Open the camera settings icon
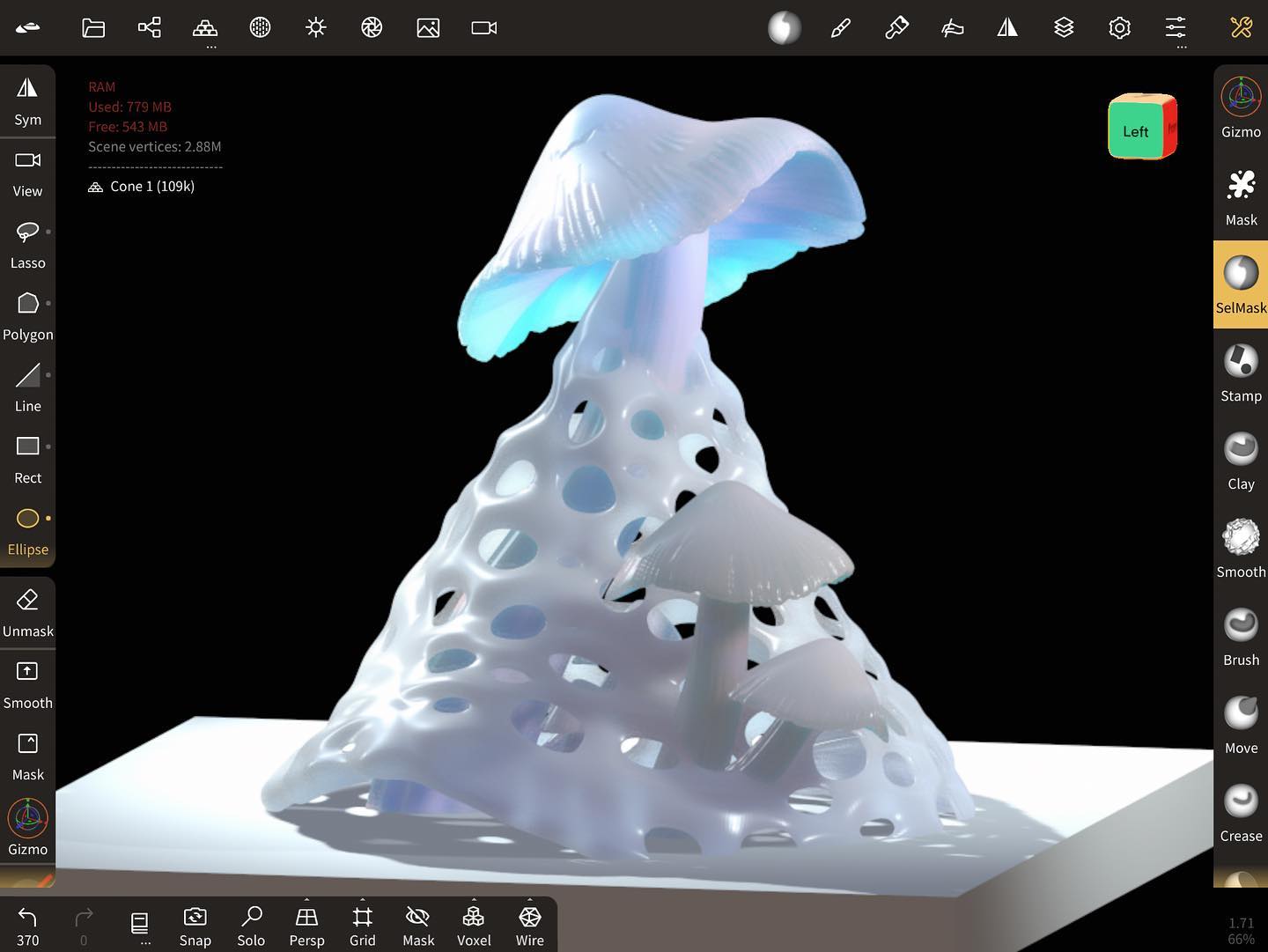This screenshot has width=1268, height=952. point(483,28)
